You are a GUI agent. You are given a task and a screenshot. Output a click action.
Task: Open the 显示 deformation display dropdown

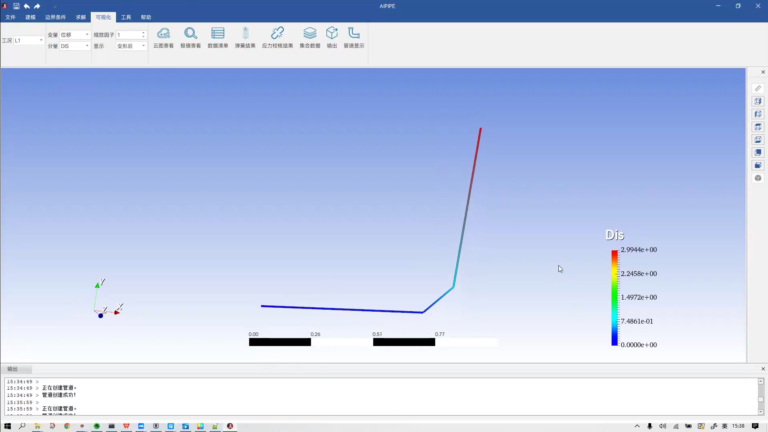pos(131,46)
